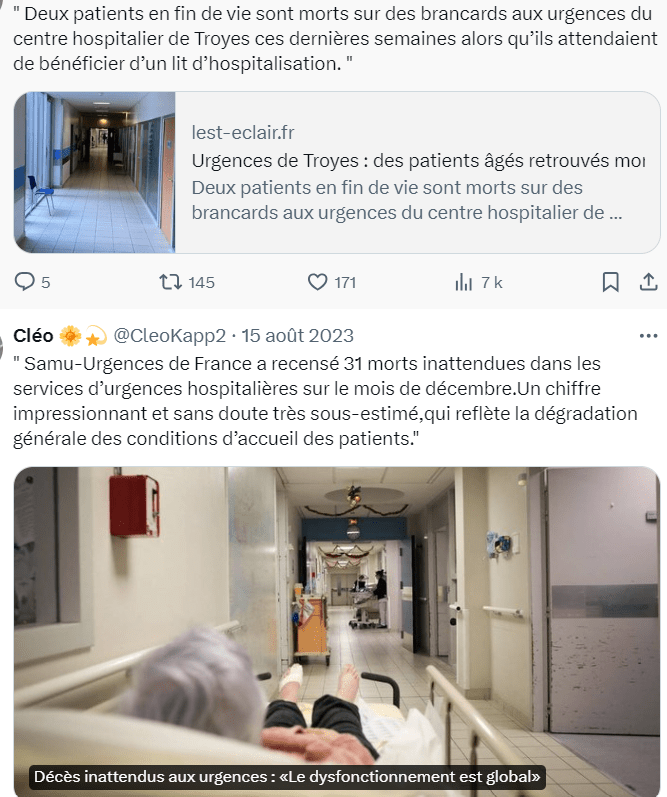Click the share upload icon
The width and height of the screenshot is (667, 797).
coord(648,282)
